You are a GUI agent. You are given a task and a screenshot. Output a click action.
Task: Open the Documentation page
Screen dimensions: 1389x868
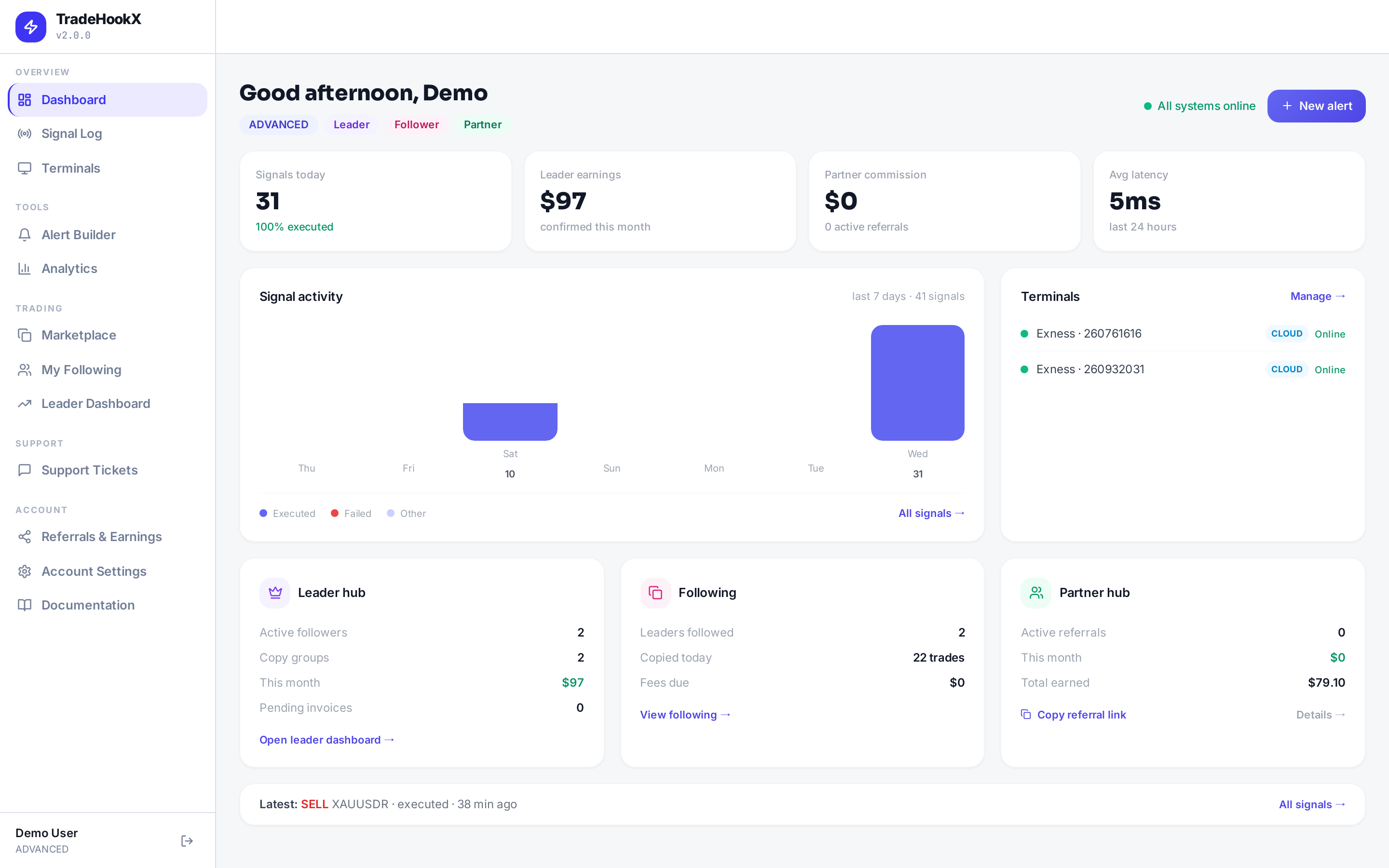pyautogui.click(x=108, y=605)
